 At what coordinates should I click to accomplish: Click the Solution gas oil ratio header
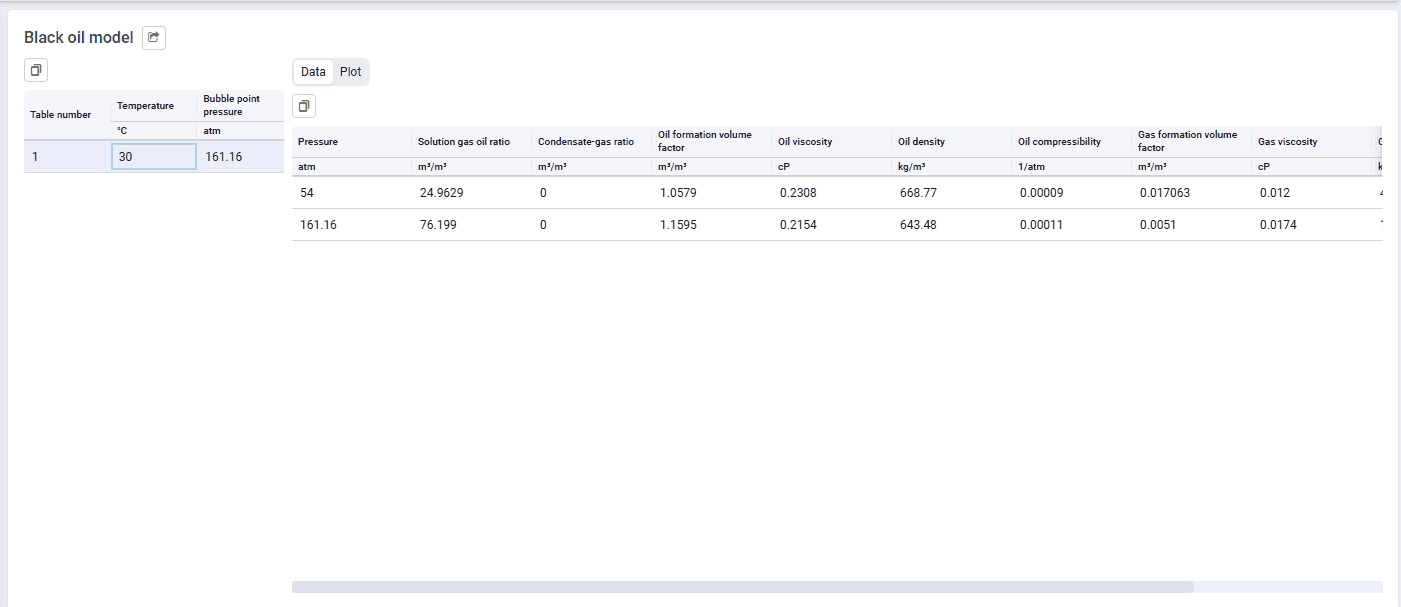[472, 142]
